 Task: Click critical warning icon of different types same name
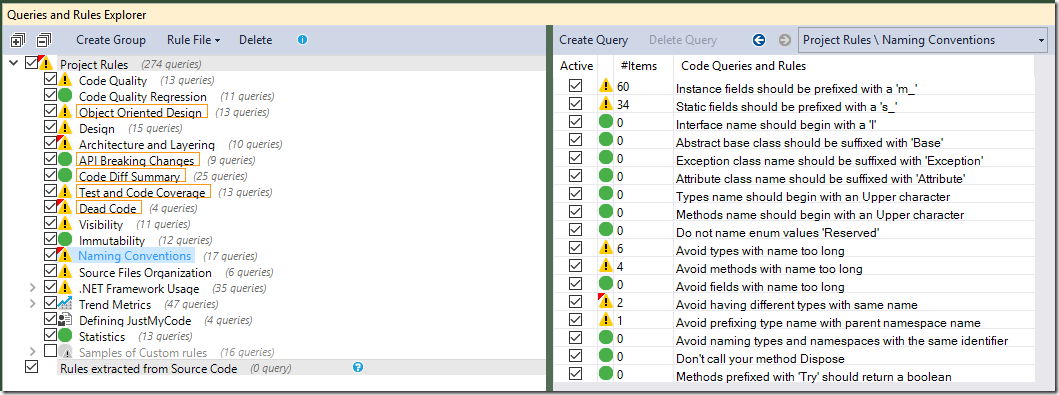point(606,302)
